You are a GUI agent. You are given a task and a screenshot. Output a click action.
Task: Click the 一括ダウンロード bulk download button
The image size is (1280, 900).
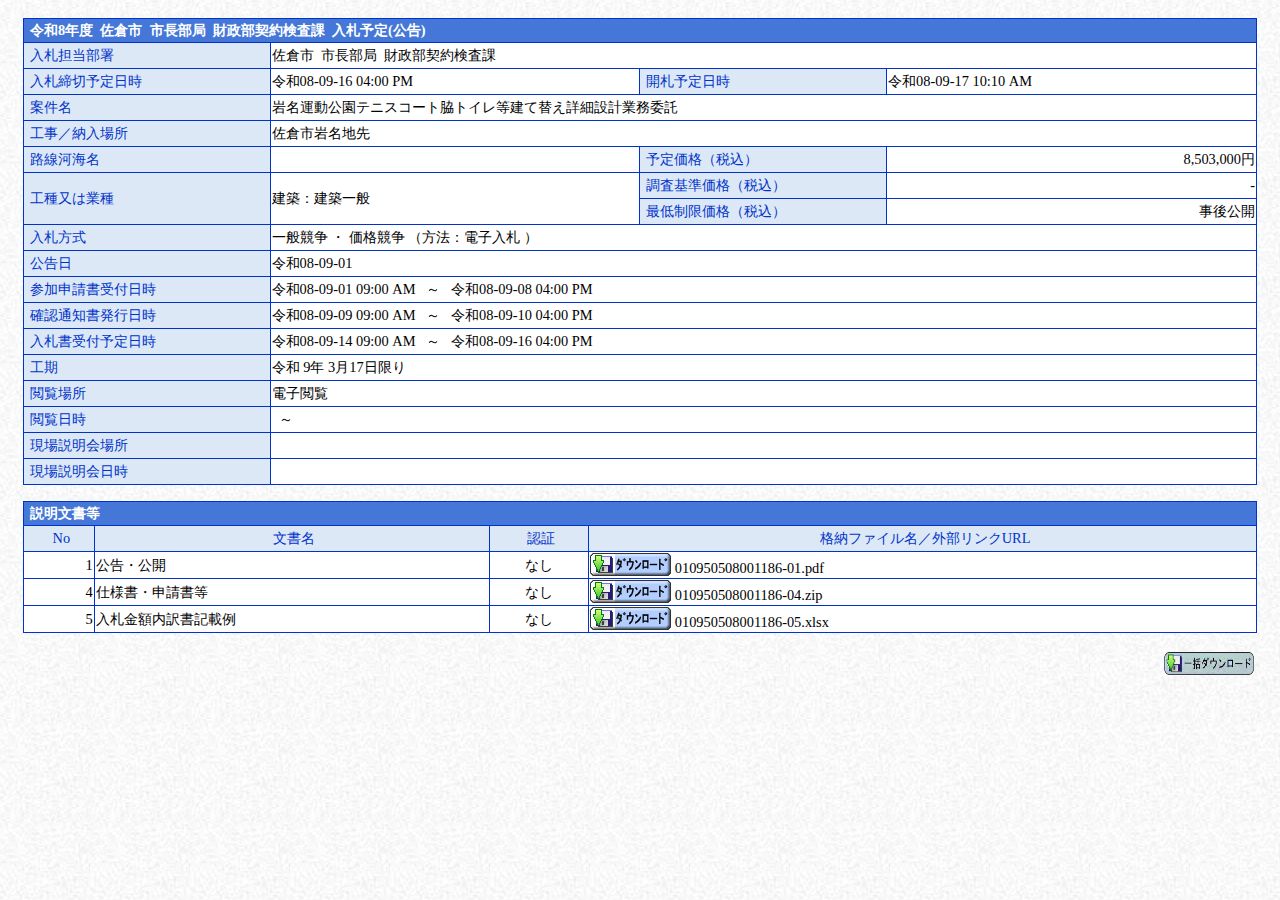click(1208, 663)
